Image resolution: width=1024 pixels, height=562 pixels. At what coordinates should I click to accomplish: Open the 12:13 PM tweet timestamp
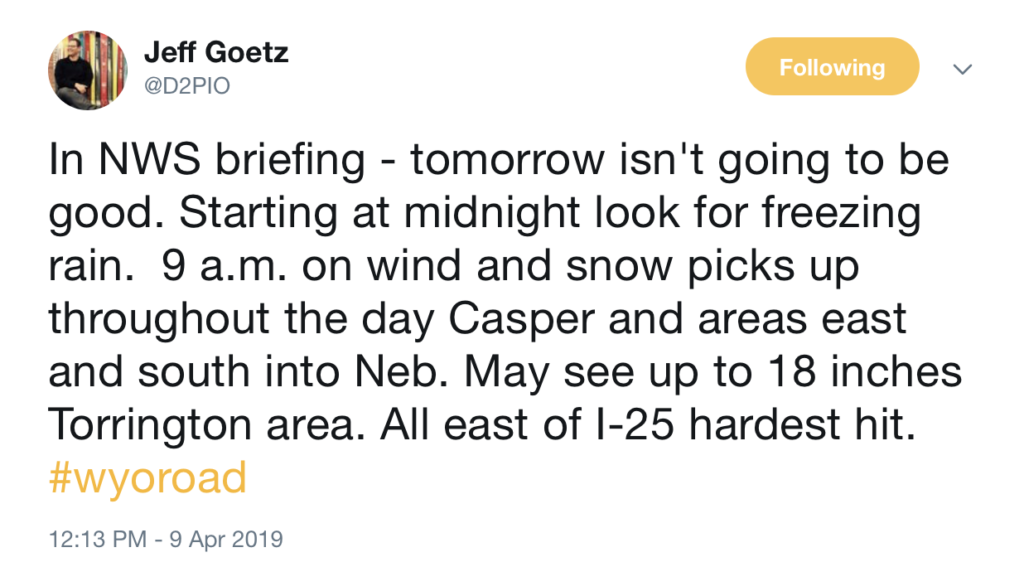pyautogui.click(x=98, y=539)
